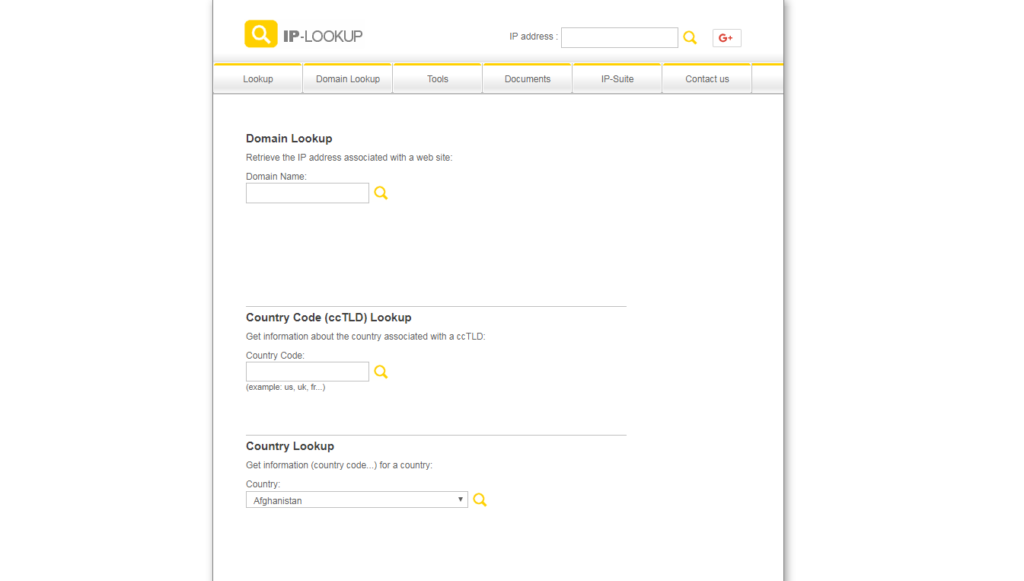
Task: Click the search icon next to Country Code
Action: pyautogui.click(x=381, y=371)
